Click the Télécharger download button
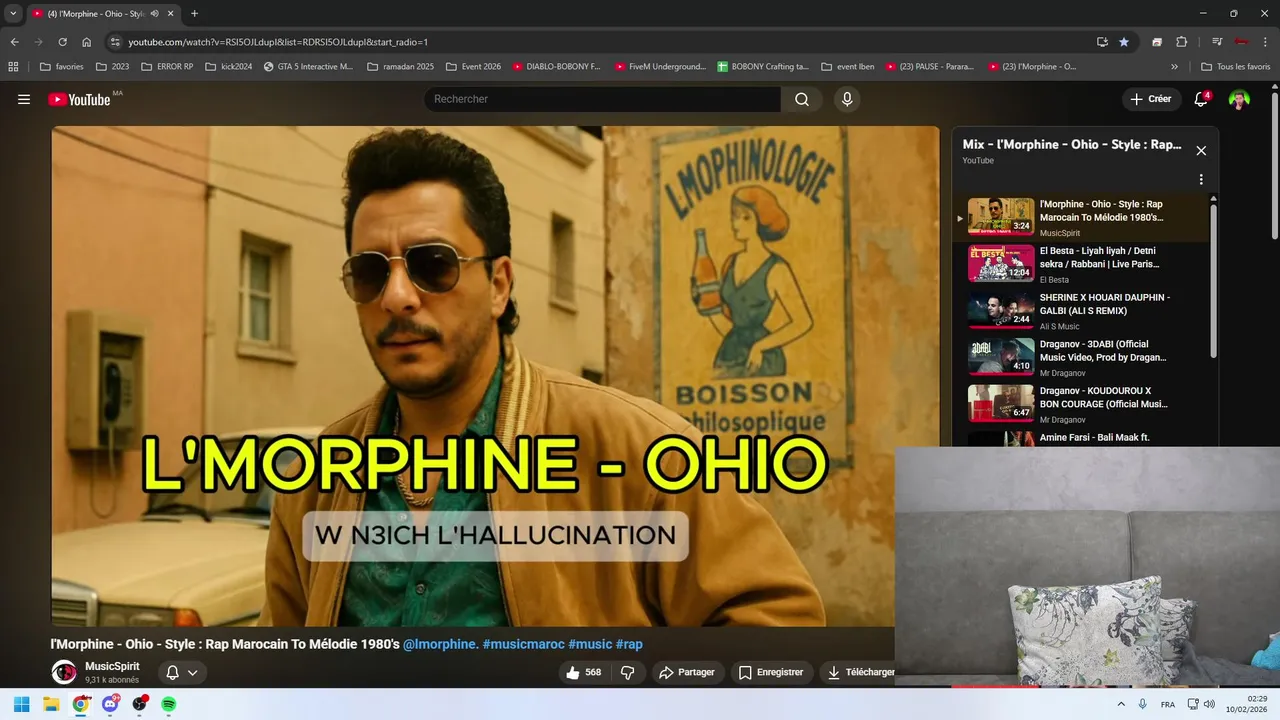The width and height of the screenshot is (1280, 720). tap(858, 672)
